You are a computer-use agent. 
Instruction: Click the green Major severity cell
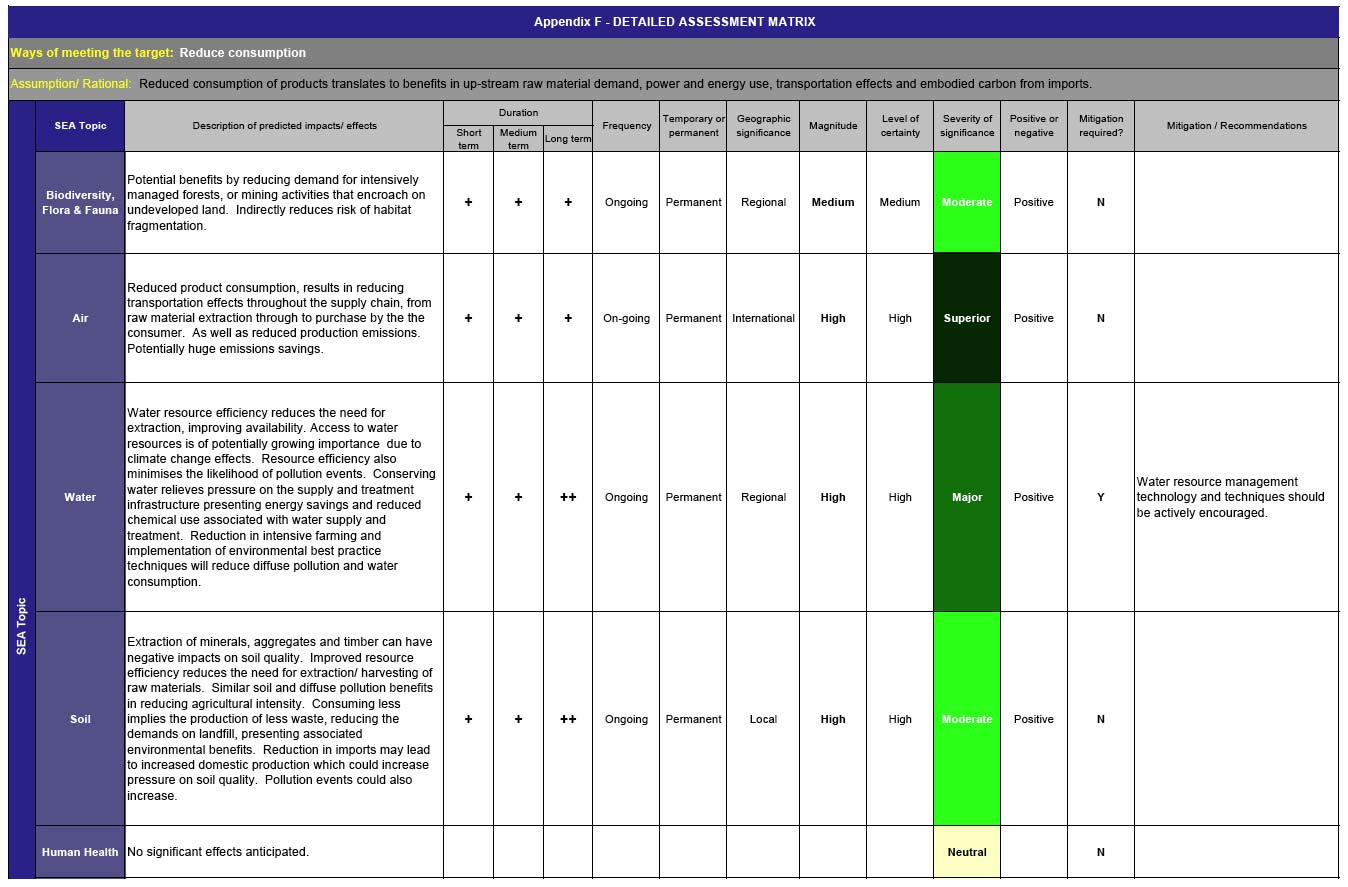tap(967, 497)
